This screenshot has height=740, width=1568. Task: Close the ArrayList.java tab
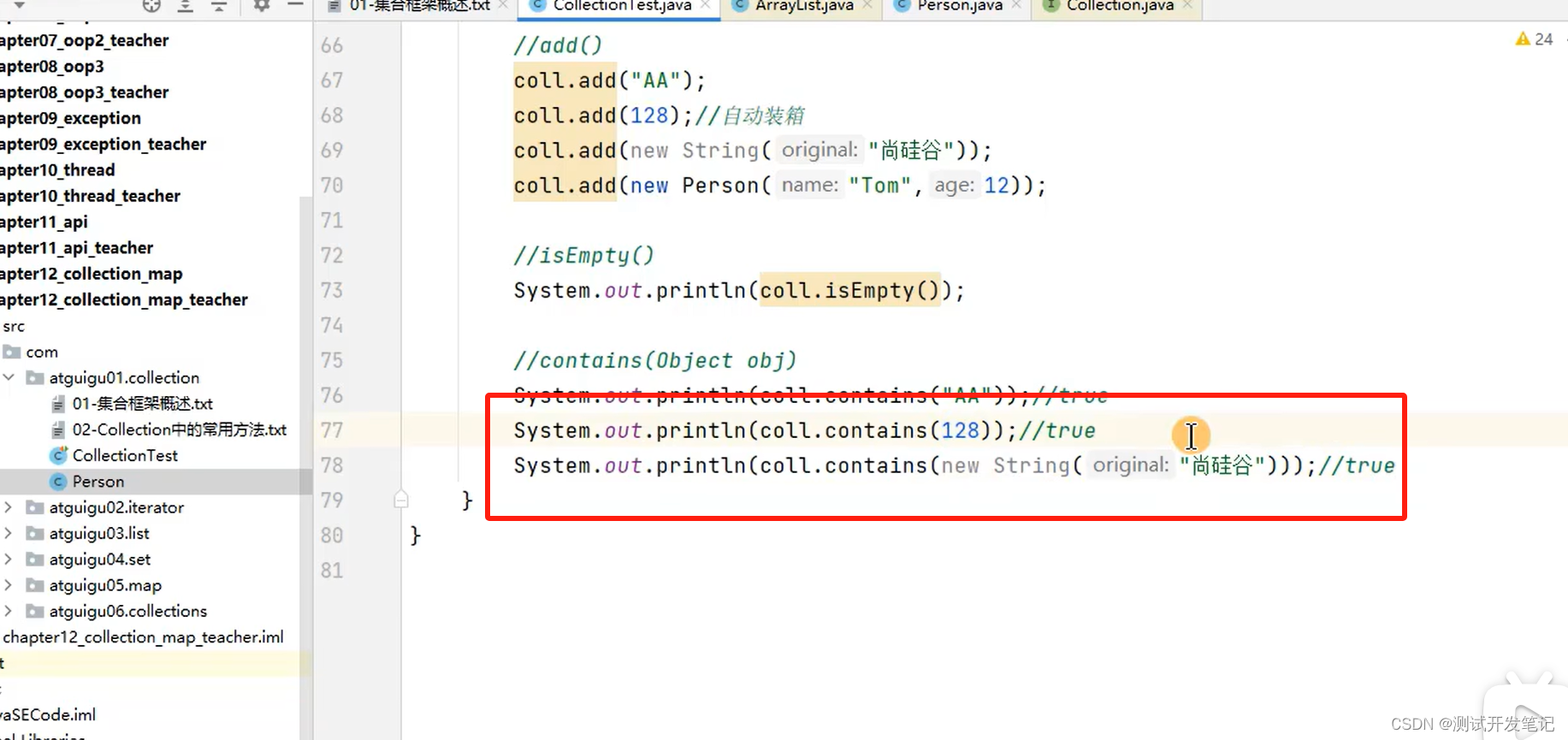[867, 5]
